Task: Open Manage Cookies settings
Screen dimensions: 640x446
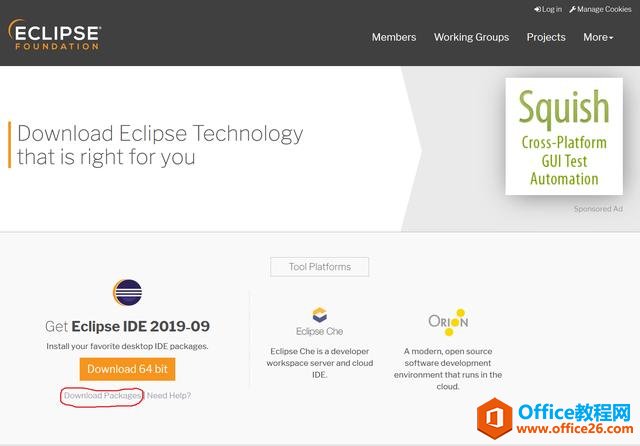Action: pos(600,9)
